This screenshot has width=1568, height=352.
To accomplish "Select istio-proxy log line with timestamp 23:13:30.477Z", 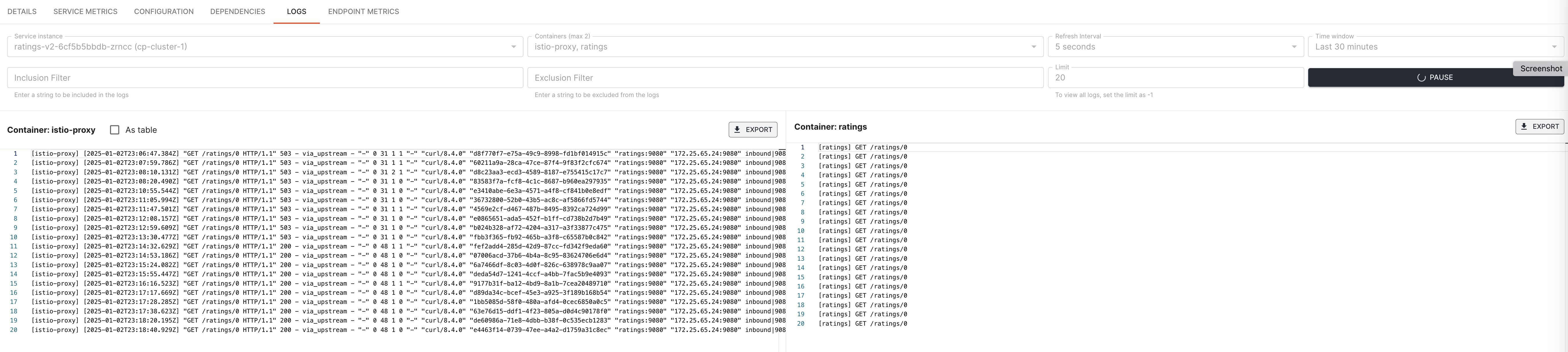I will [408, 237].
